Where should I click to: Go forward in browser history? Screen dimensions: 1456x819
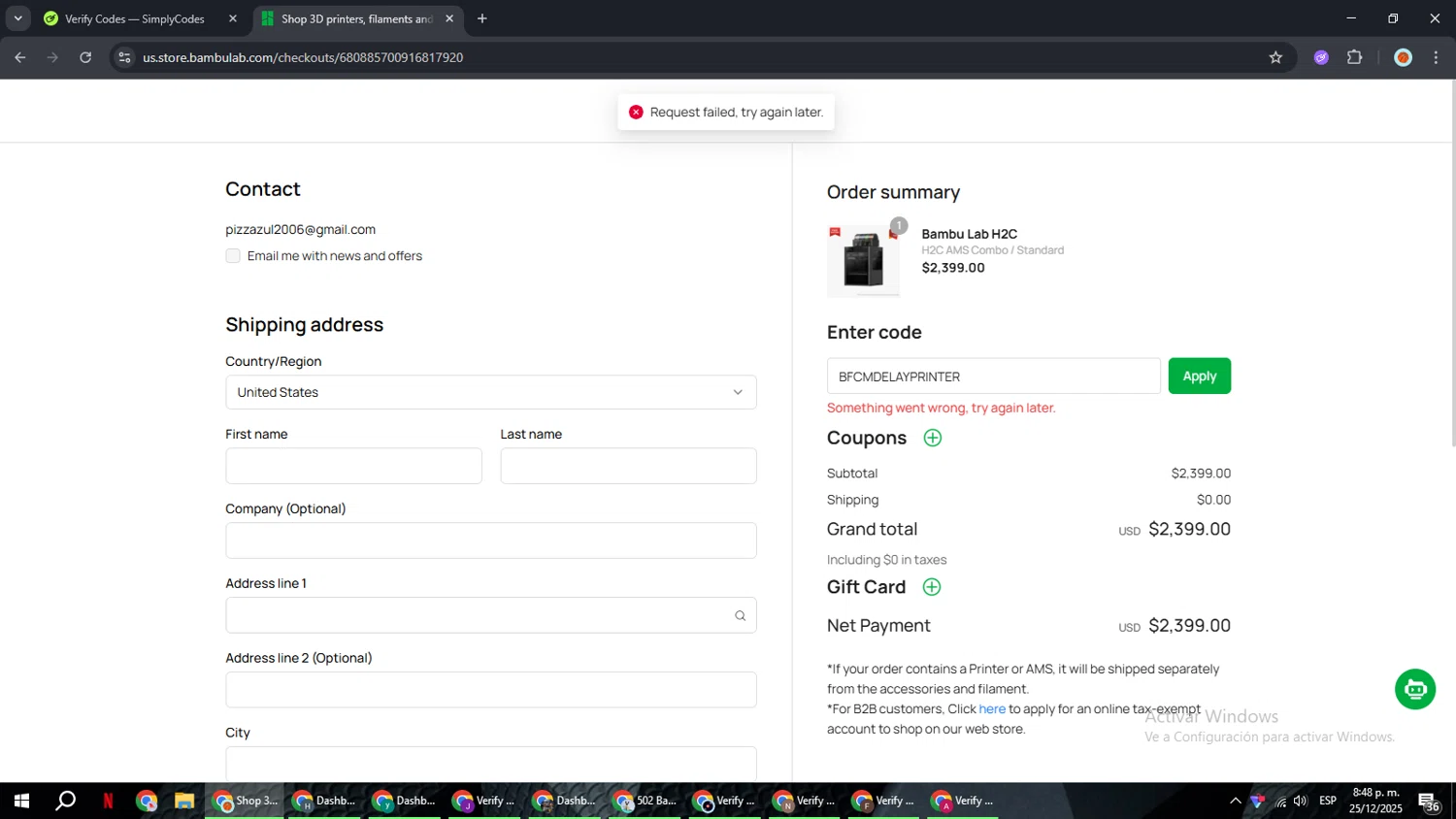(52, 57)
